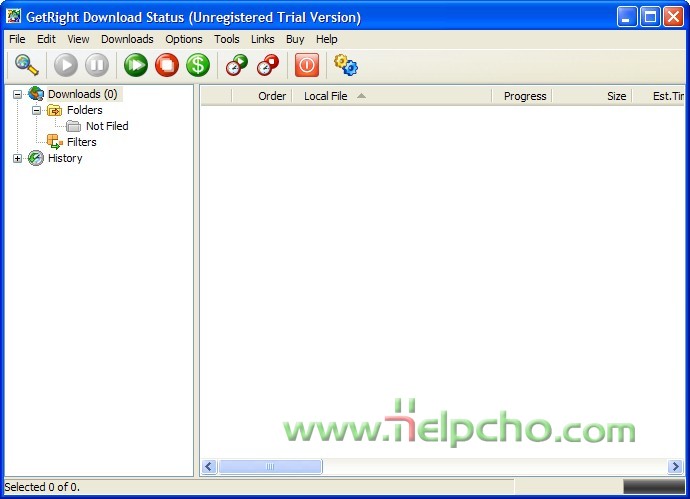
Task: Click the History globe icon
Action: (x=36, y=158)
